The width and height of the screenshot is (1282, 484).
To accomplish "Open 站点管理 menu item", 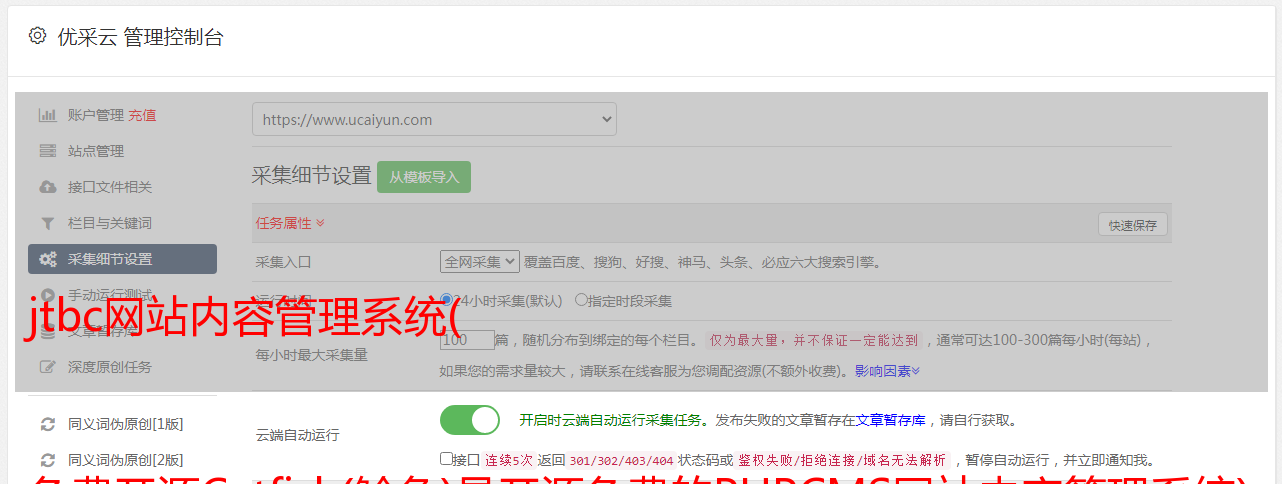I will (x=96, y=151).
